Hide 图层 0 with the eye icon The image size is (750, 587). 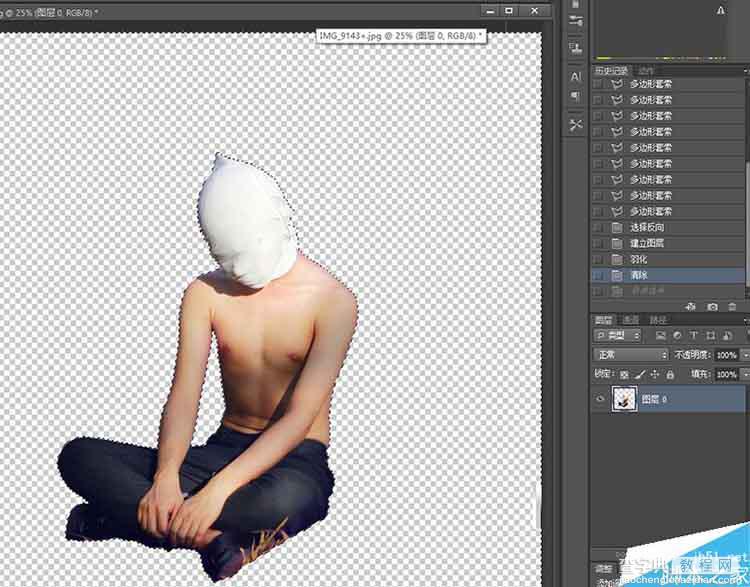tap(600, 399)
